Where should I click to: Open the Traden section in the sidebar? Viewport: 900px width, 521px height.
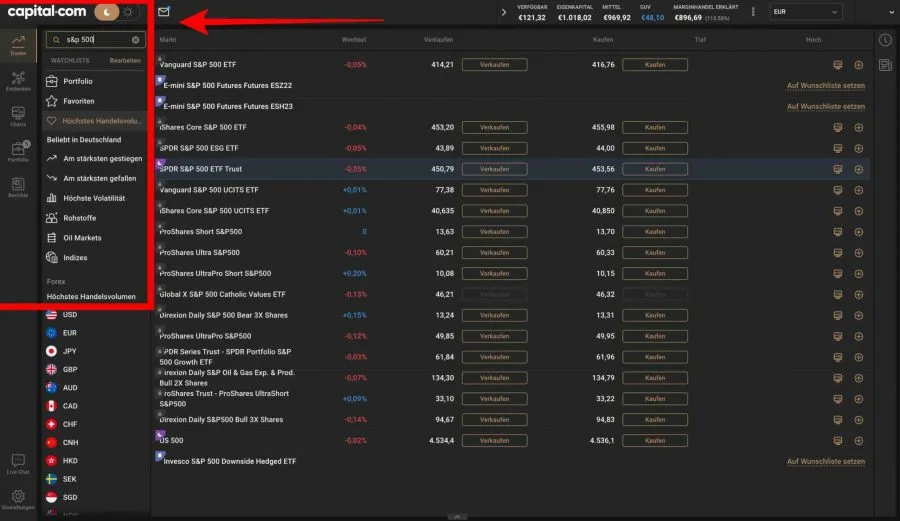tap(18, 45)
